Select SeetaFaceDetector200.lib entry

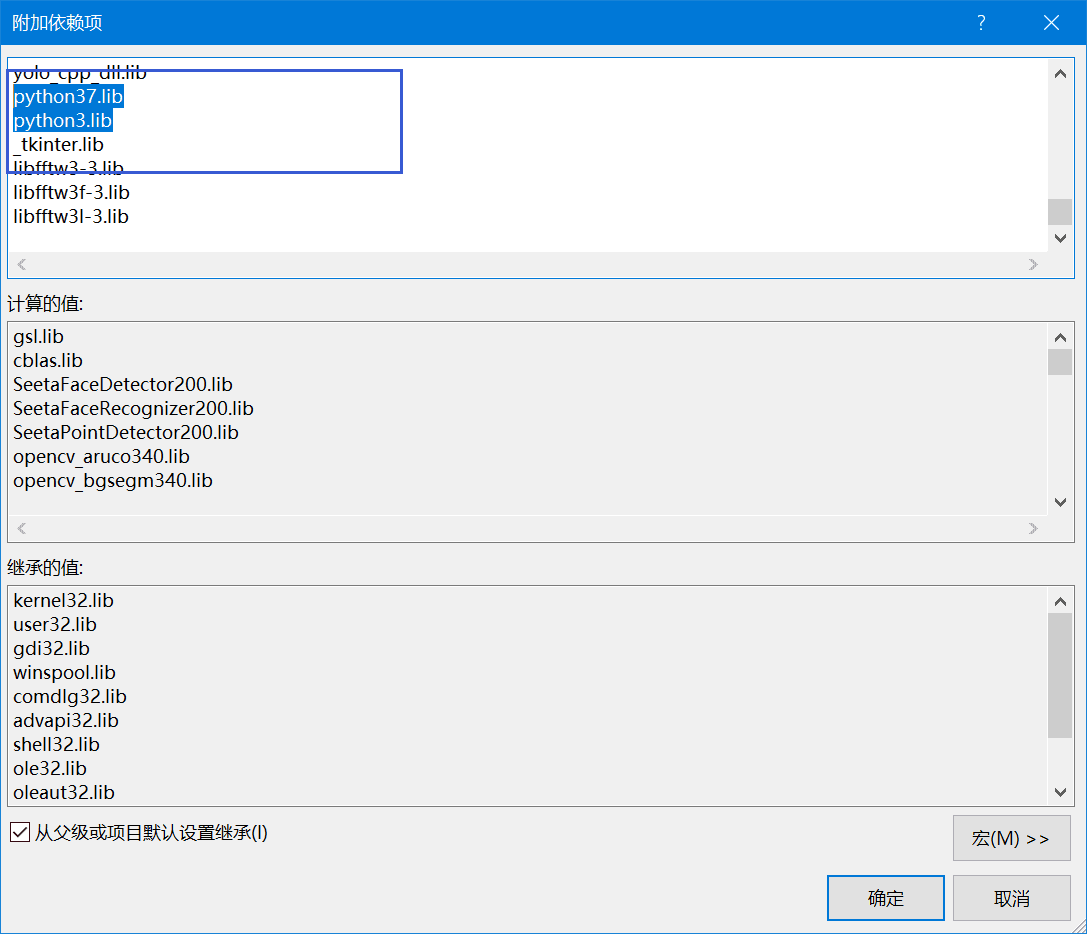pyautogui.click(x=123, y=384)
